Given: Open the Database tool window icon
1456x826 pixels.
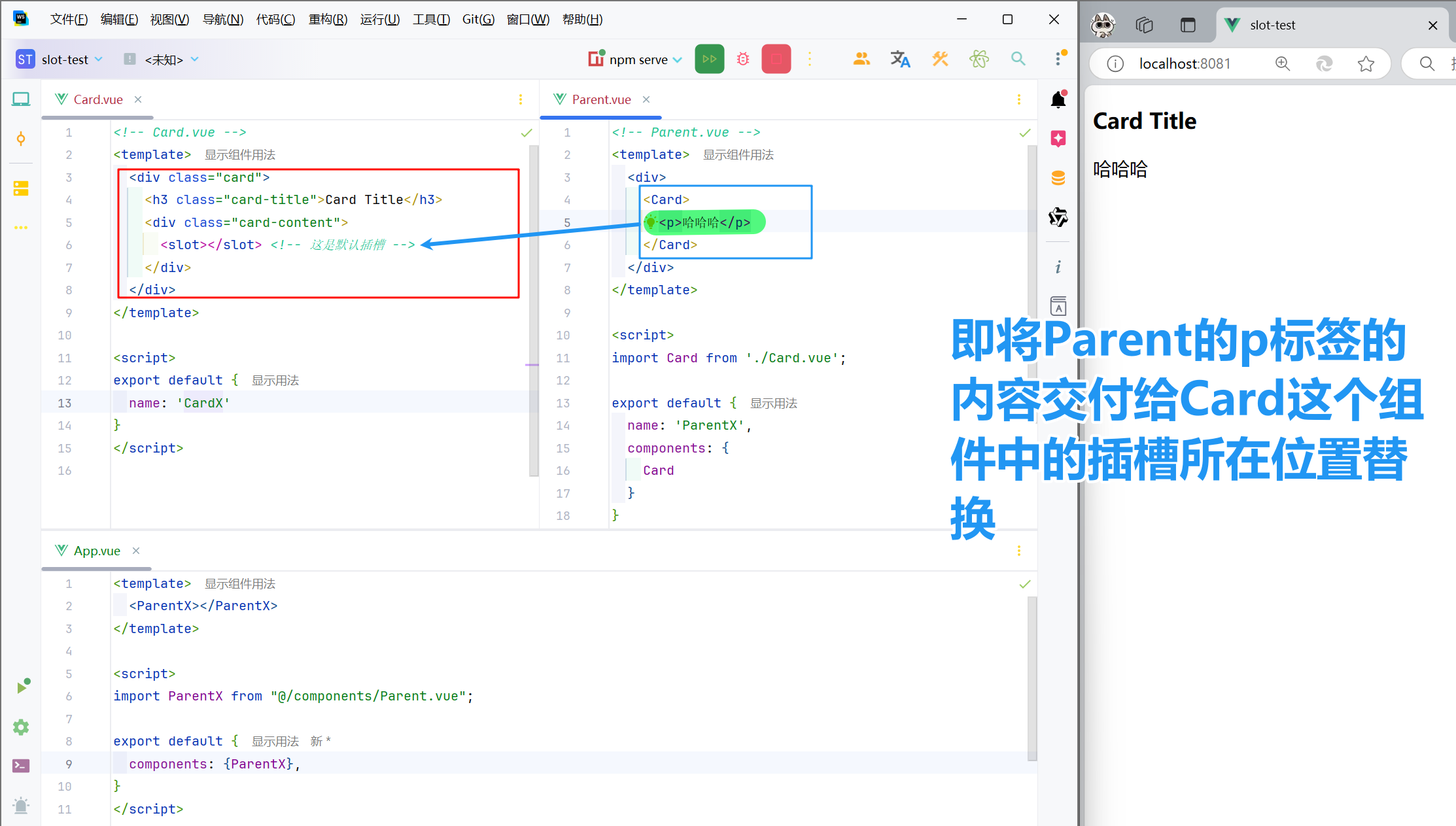Looking at the screenshot, I should (1058, 178).
